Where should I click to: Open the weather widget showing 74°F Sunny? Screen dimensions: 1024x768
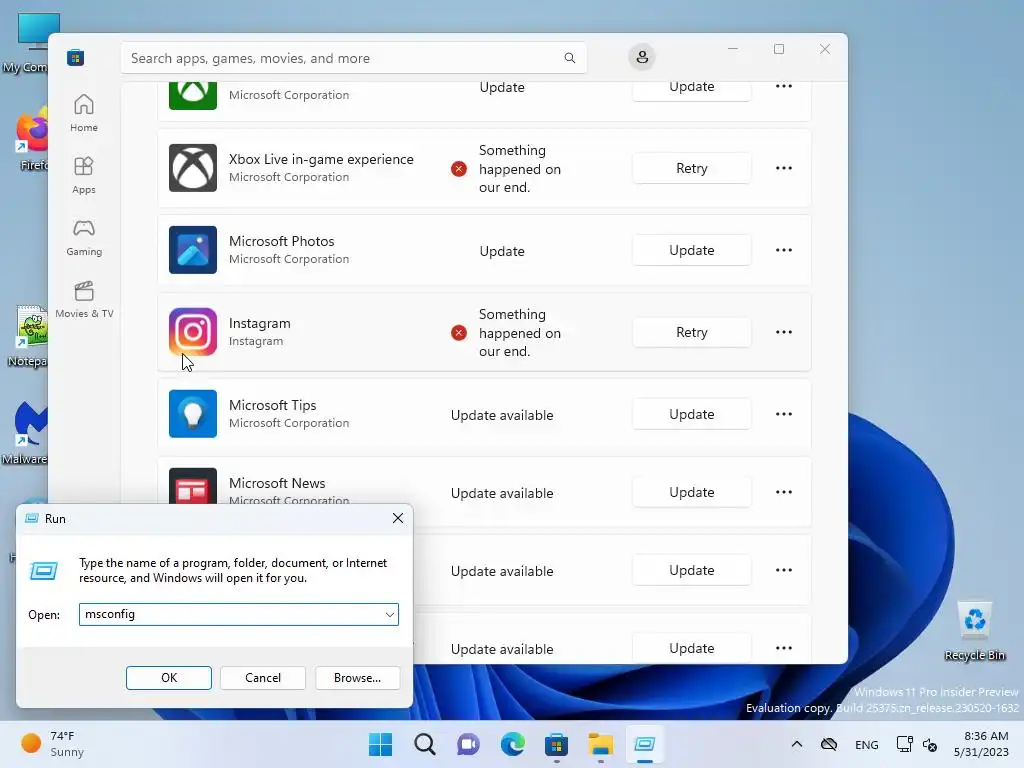[x=54, y=744]
